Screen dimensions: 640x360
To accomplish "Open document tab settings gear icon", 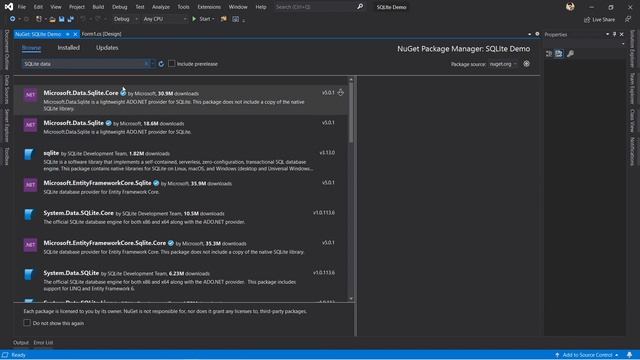I will coord(537,34).
